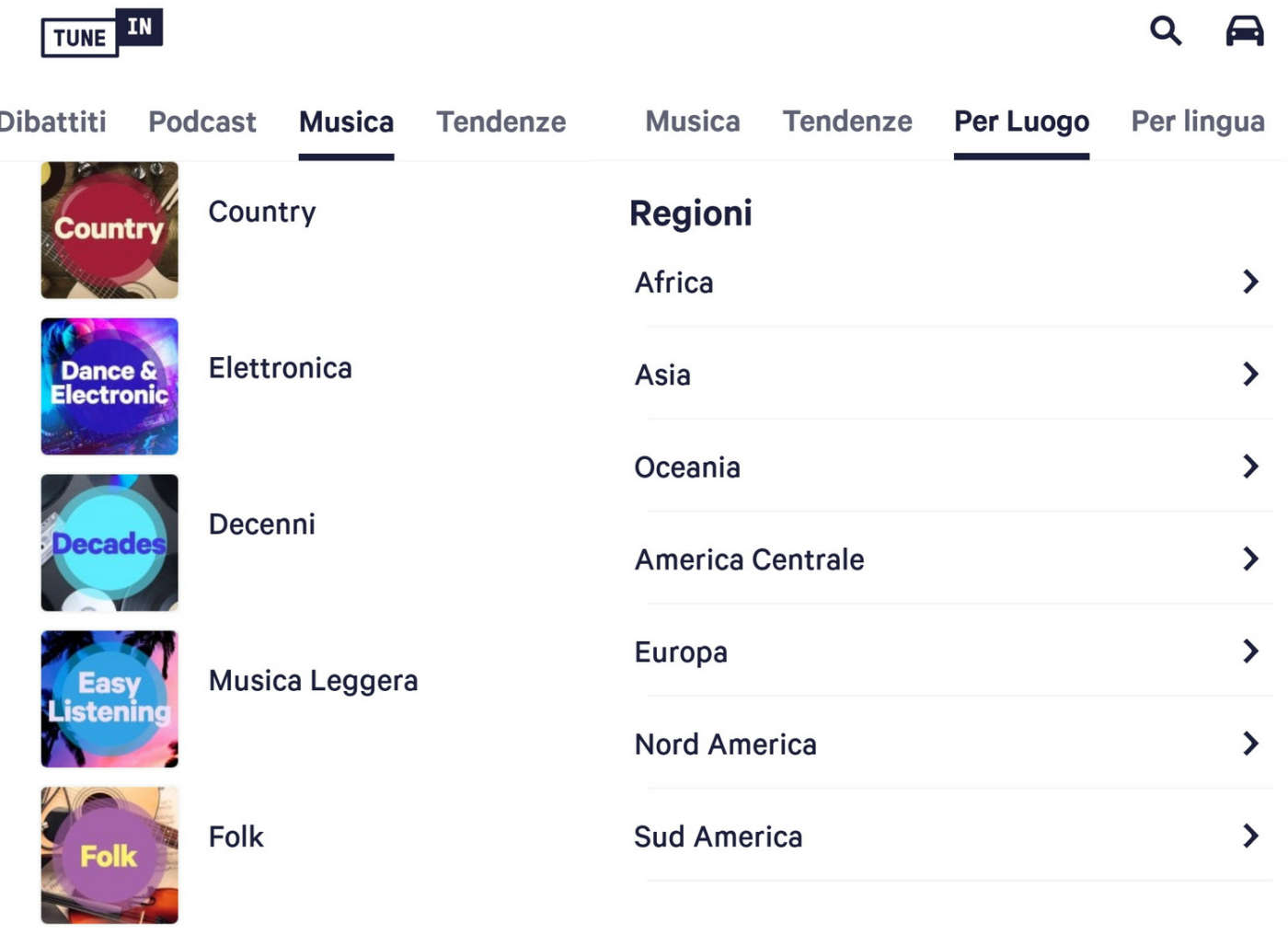The image size is (1288, 934).
Task: Open the Dance & Electronic thumbnail
Action: 109,386
